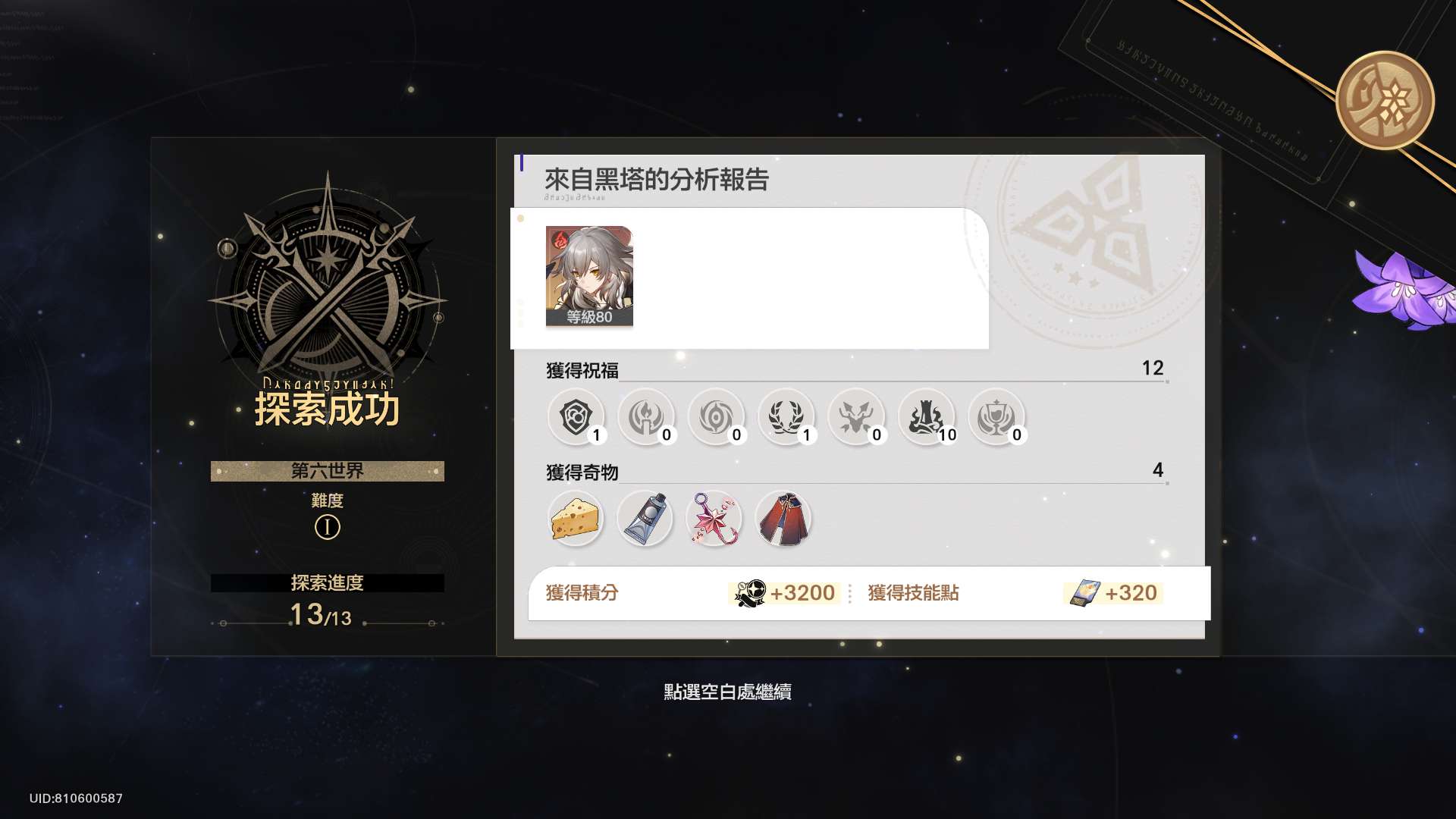Screen dimensions: 1456x819
Task: Click the Nihility path blessing icon
Action: 716,416
